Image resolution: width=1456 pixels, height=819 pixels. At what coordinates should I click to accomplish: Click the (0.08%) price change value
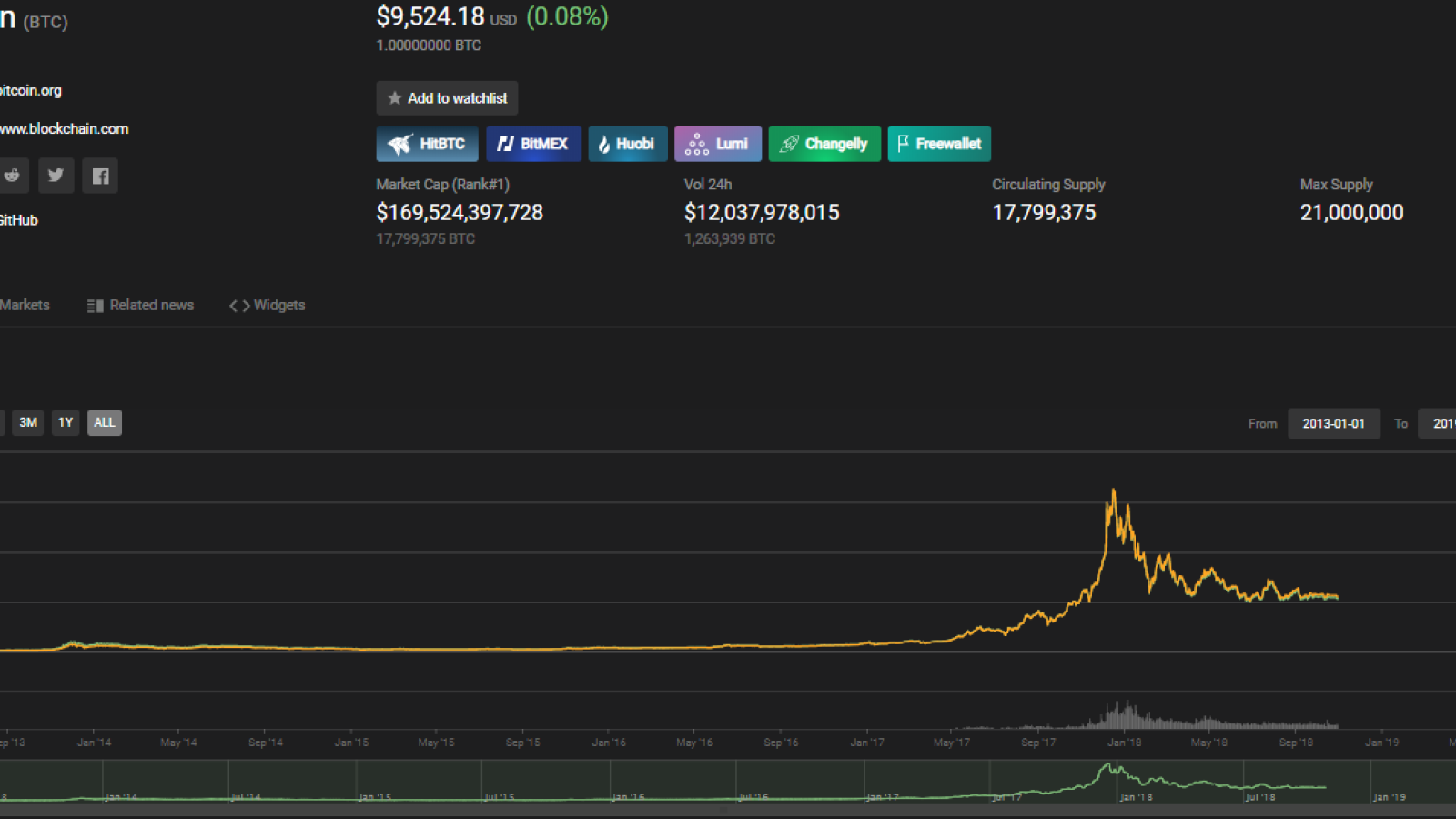click(x=567, y=16)
